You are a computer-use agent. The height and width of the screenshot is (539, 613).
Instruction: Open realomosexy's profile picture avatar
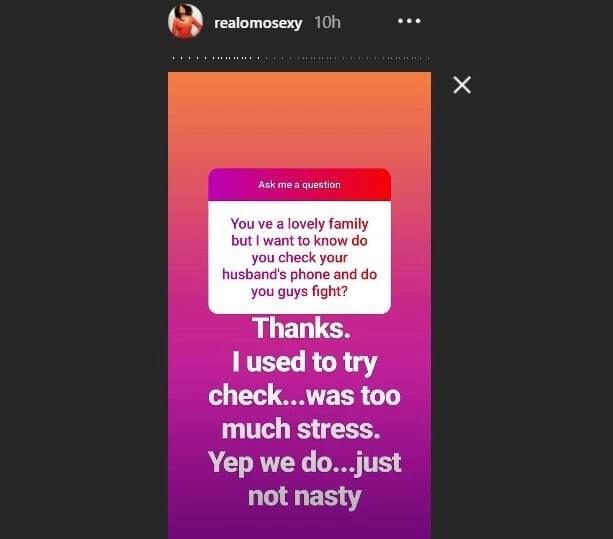click(x=185, y=21)
